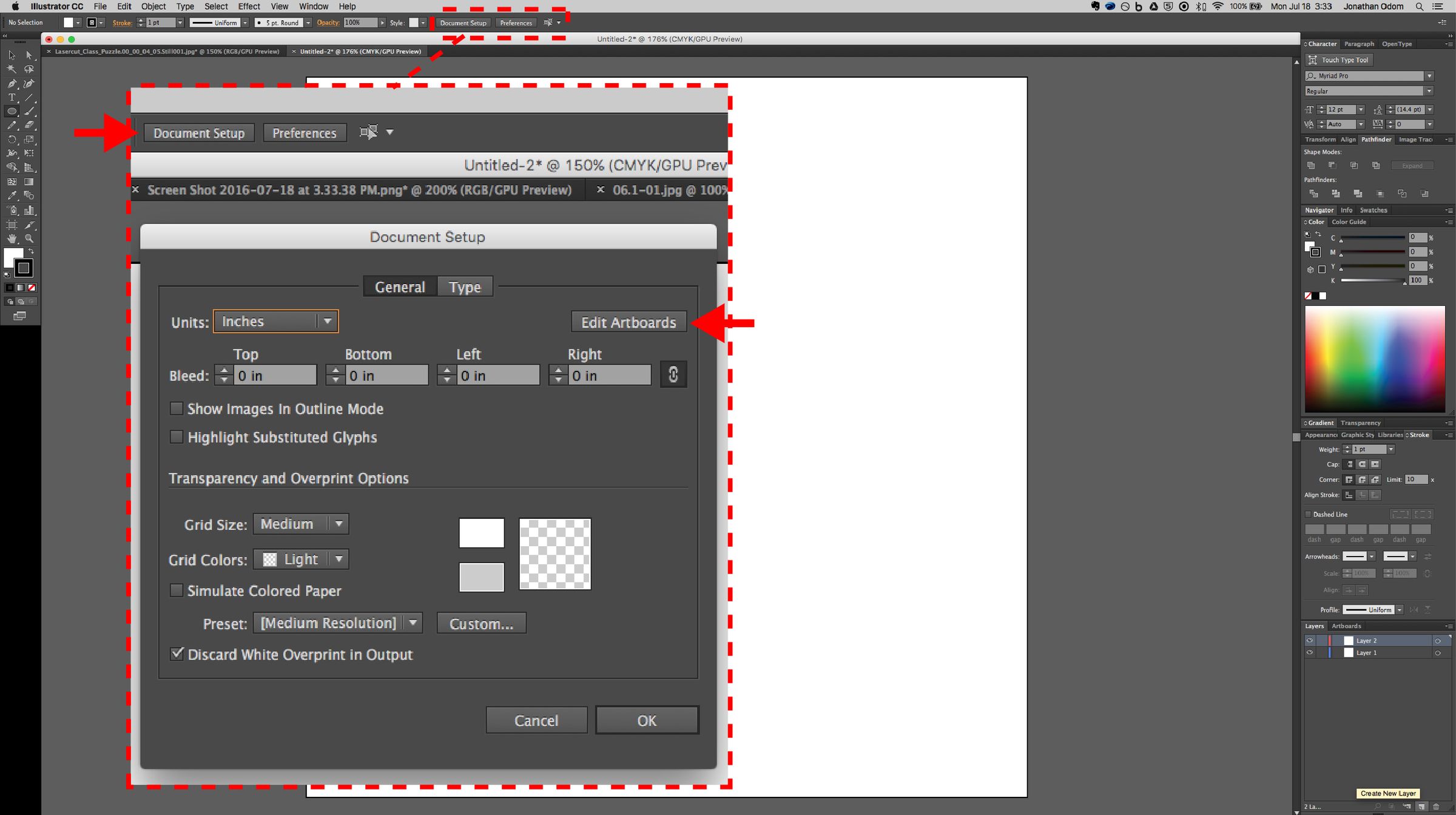Select the Type tool

tap(12, 98)
